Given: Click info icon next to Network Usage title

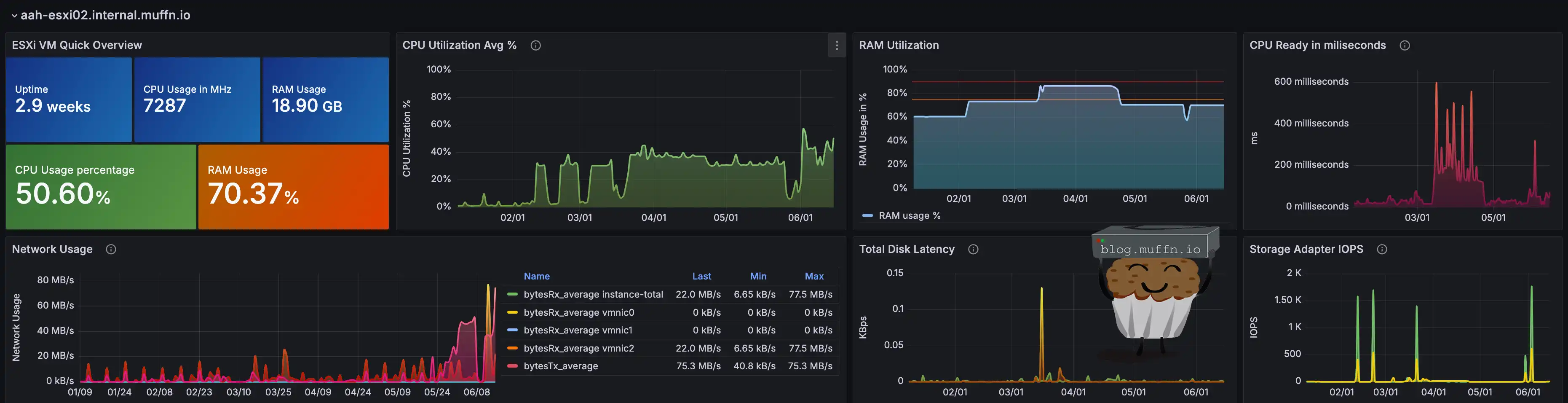Looking at the screenshot, I should [x=111, y=249].
